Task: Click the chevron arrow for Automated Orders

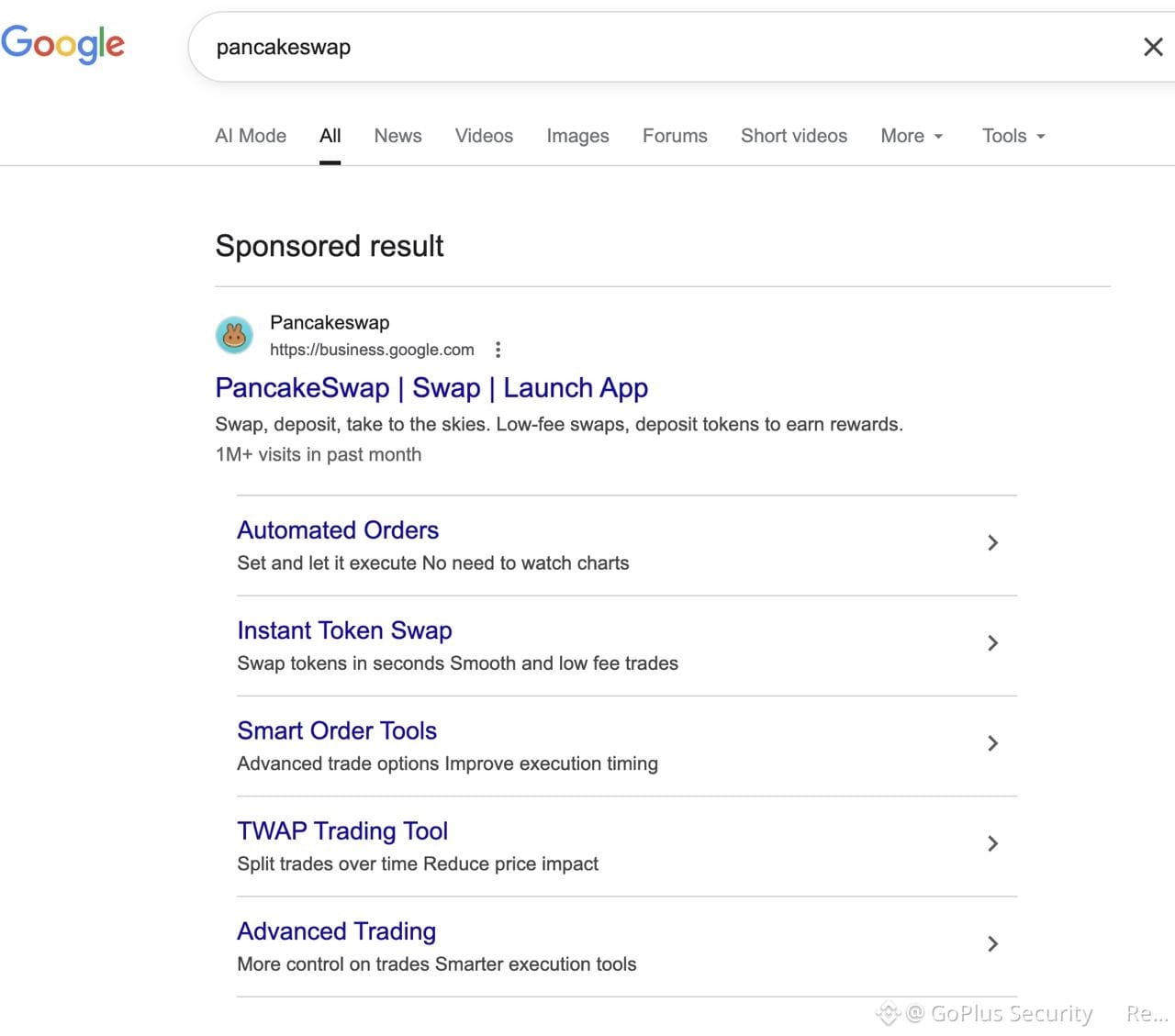Action: point(992,542)
